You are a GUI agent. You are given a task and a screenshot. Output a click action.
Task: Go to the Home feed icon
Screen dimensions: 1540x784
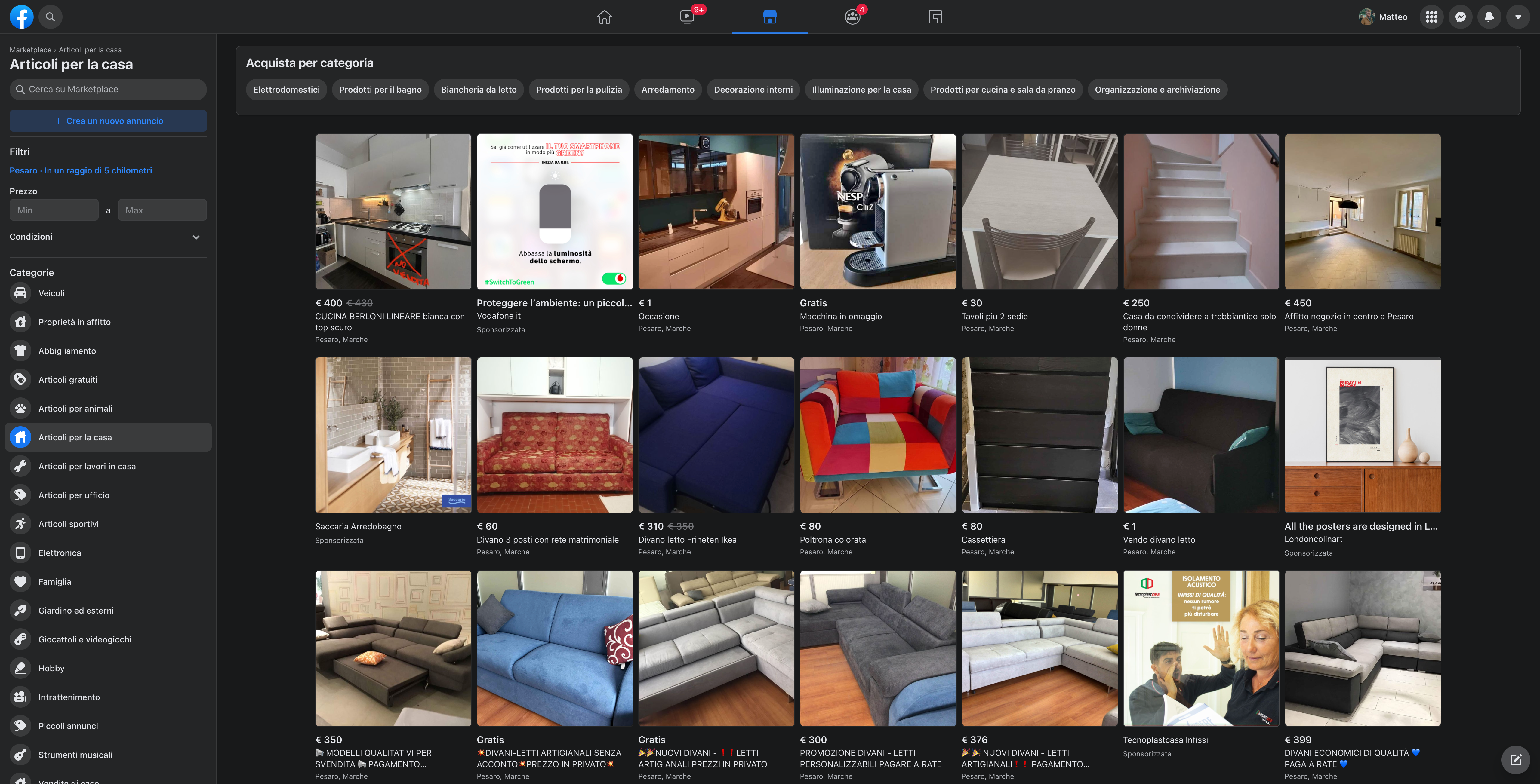pyautogui.click(x=604, y=17)
